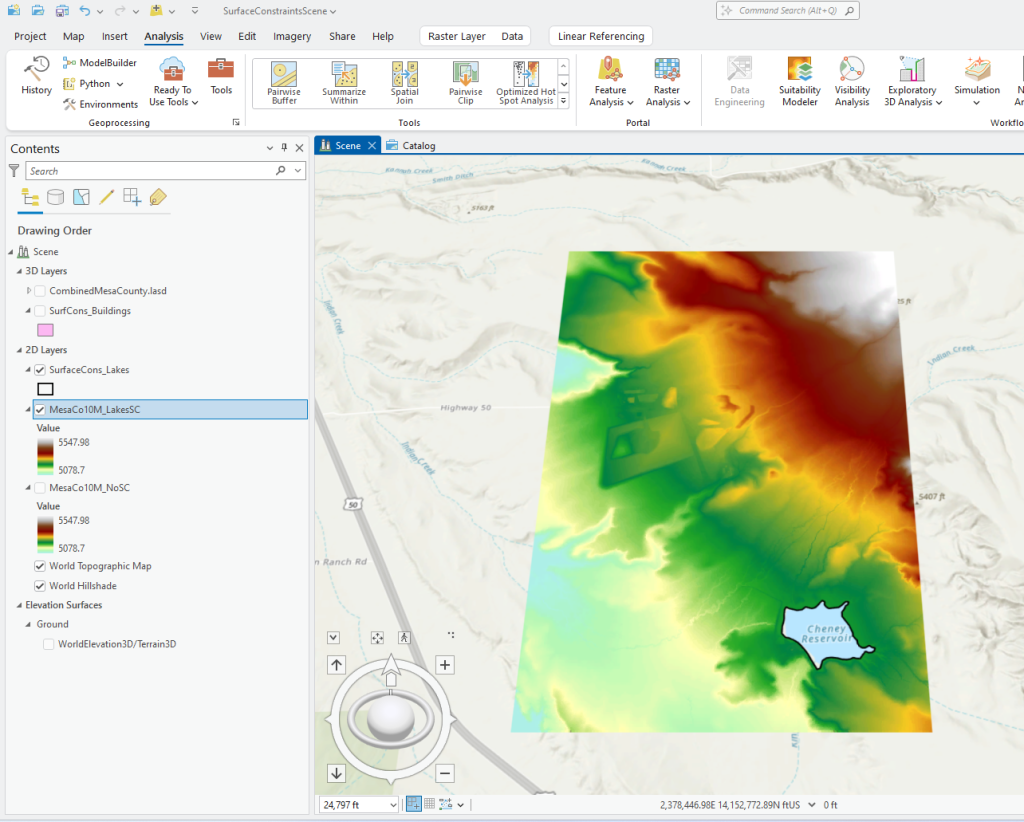Turn on WorldElevation3D/Terrain3D elevation source
The width and height of the screenshot is (1024, 822).
[49, 645]
